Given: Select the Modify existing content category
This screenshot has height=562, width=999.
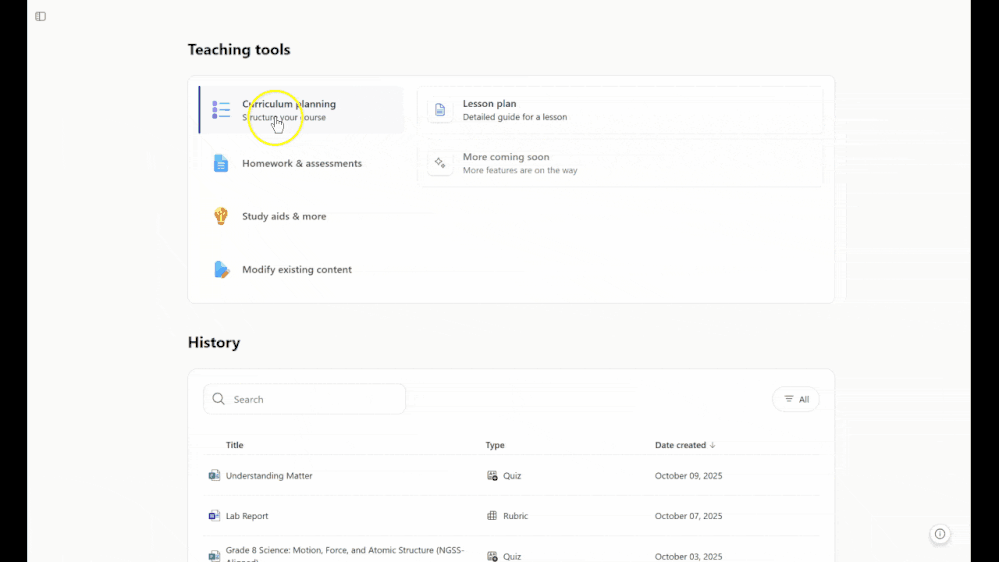Looking at the screenshot, I should (297, 269).
